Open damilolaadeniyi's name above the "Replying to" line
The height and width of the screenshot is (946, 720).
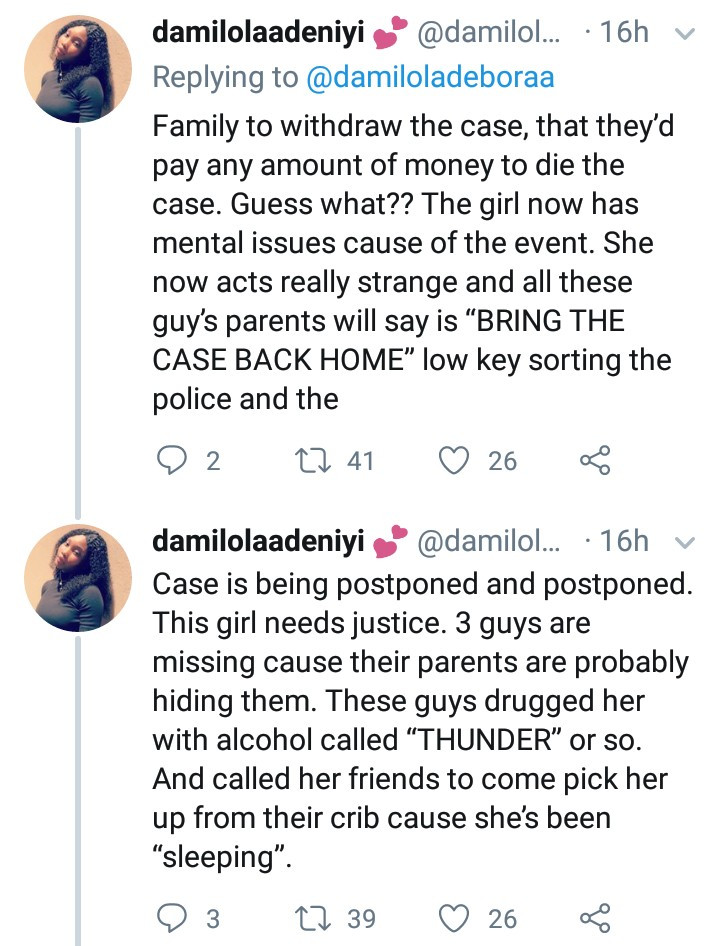pyautogui.click(x=255, y=33)
